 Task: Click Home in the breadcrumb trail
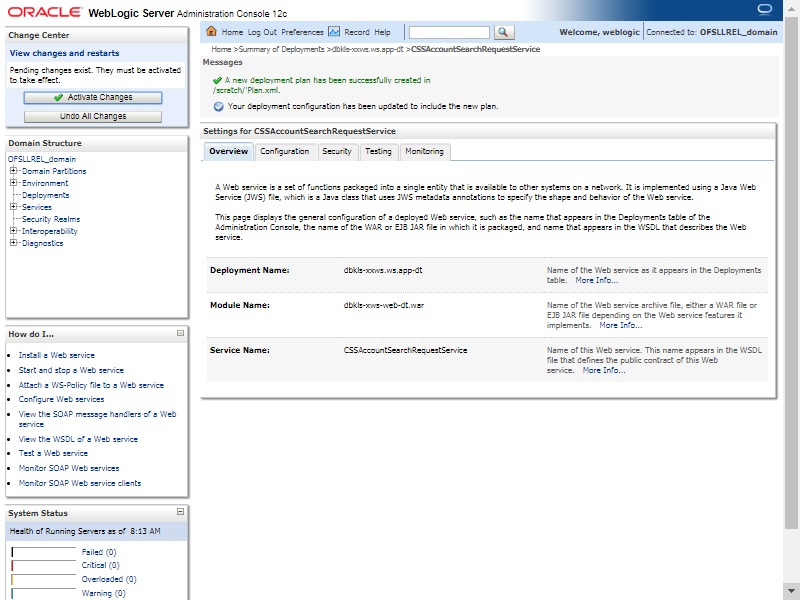point(221,49)
